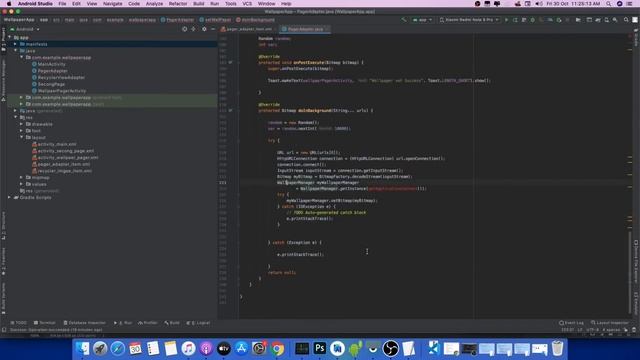
Task: Open the Logcat tool window
Action: [198, 323]
